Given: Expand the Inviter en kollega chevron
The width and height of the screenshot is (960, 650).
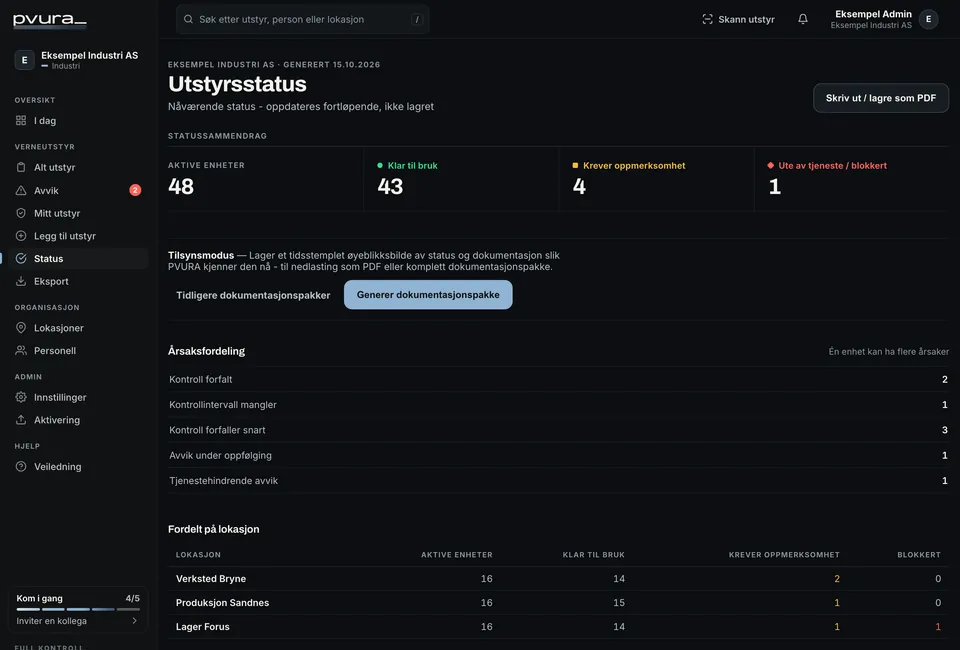Looking at the screenshot, I should 135,621.
